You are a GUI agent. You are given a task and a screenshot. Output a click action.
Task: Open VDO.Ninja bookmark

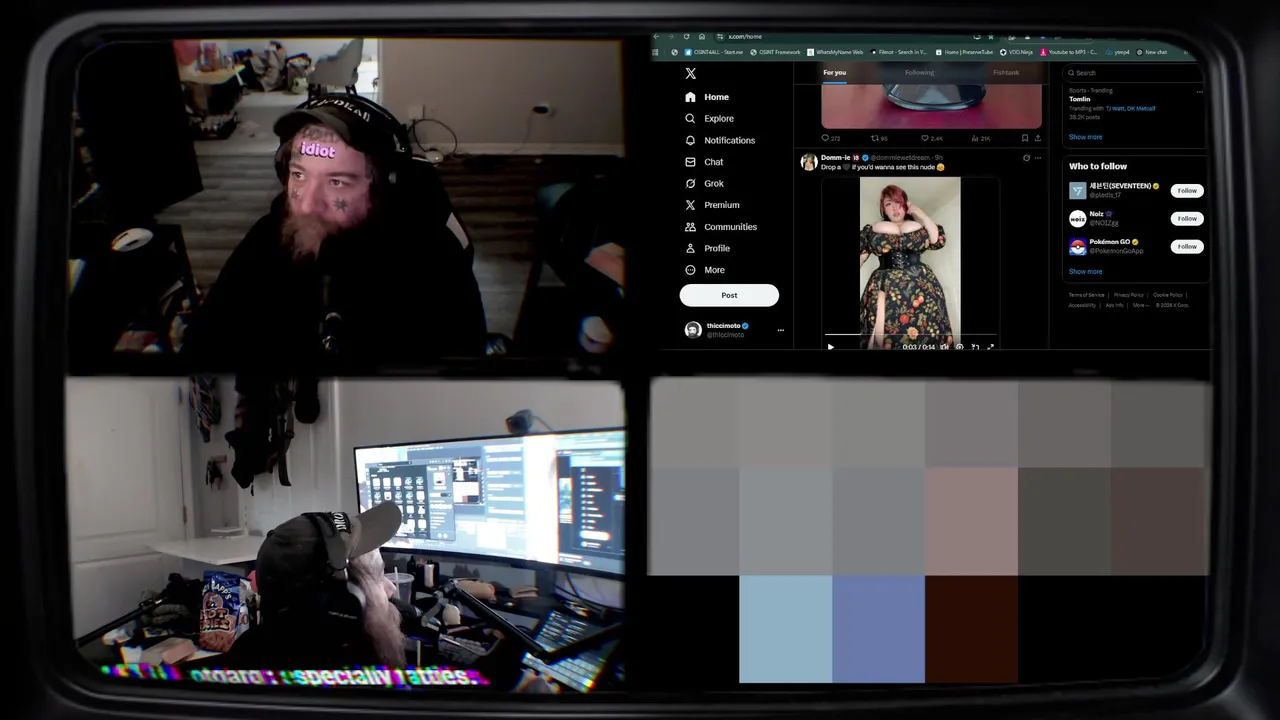pyautogui.click(x=1016, y=52)
